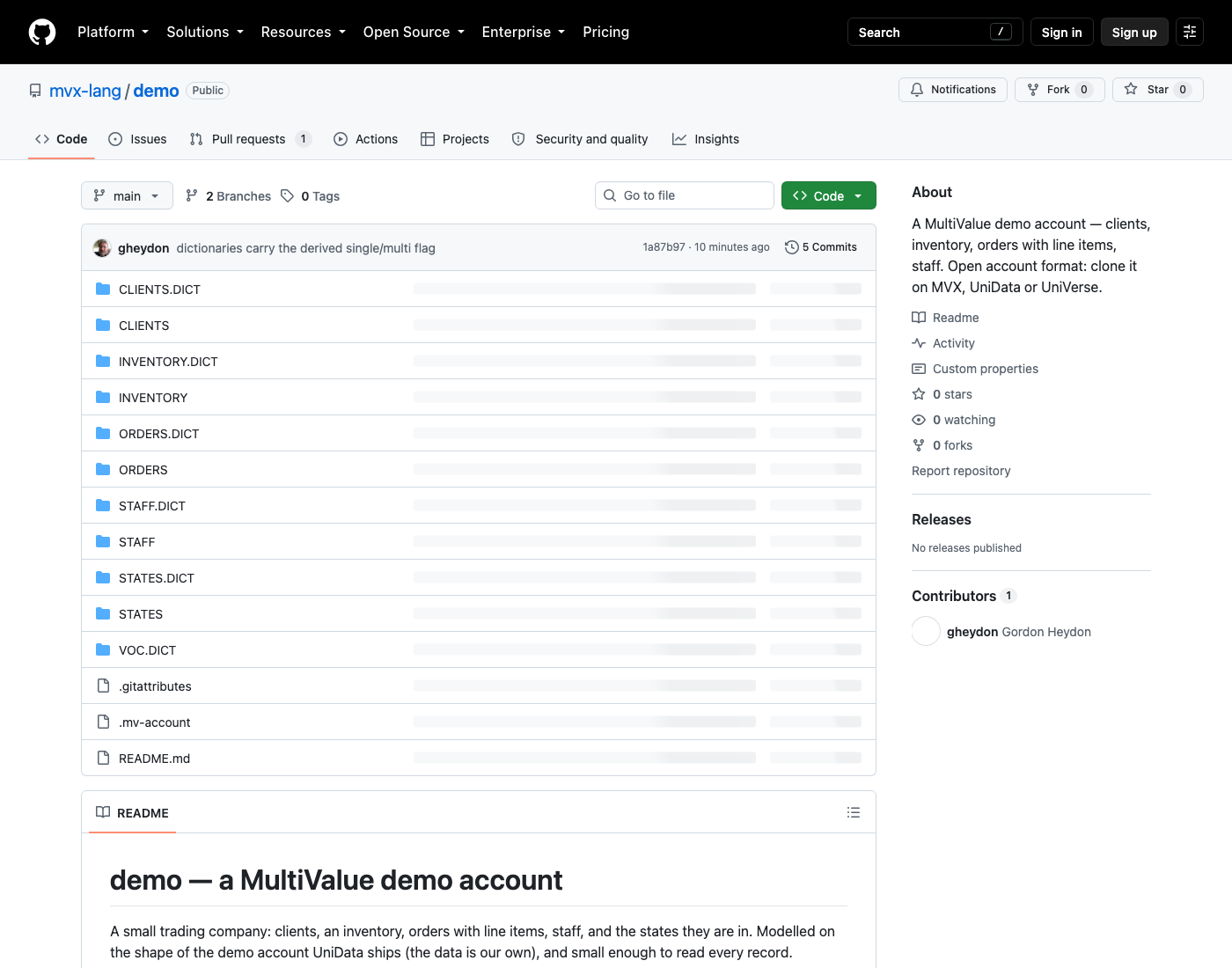Image resolution: width=1232 pixels, height=968 pixels.
Task: Click the Sign in button
Action: click(1062, 32)
